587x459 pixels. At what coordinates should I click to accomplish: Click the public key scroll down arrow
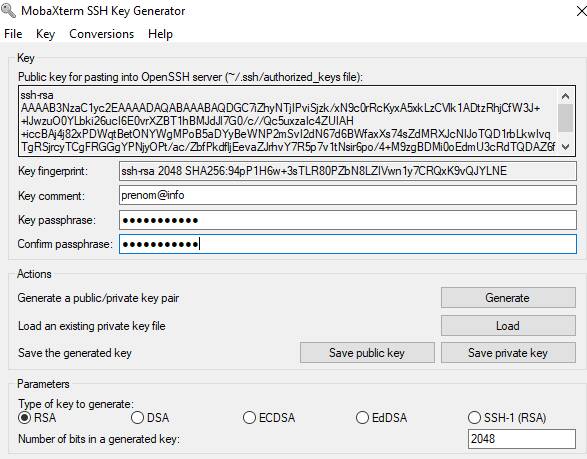pyautogui.click(x=566, y=147)
